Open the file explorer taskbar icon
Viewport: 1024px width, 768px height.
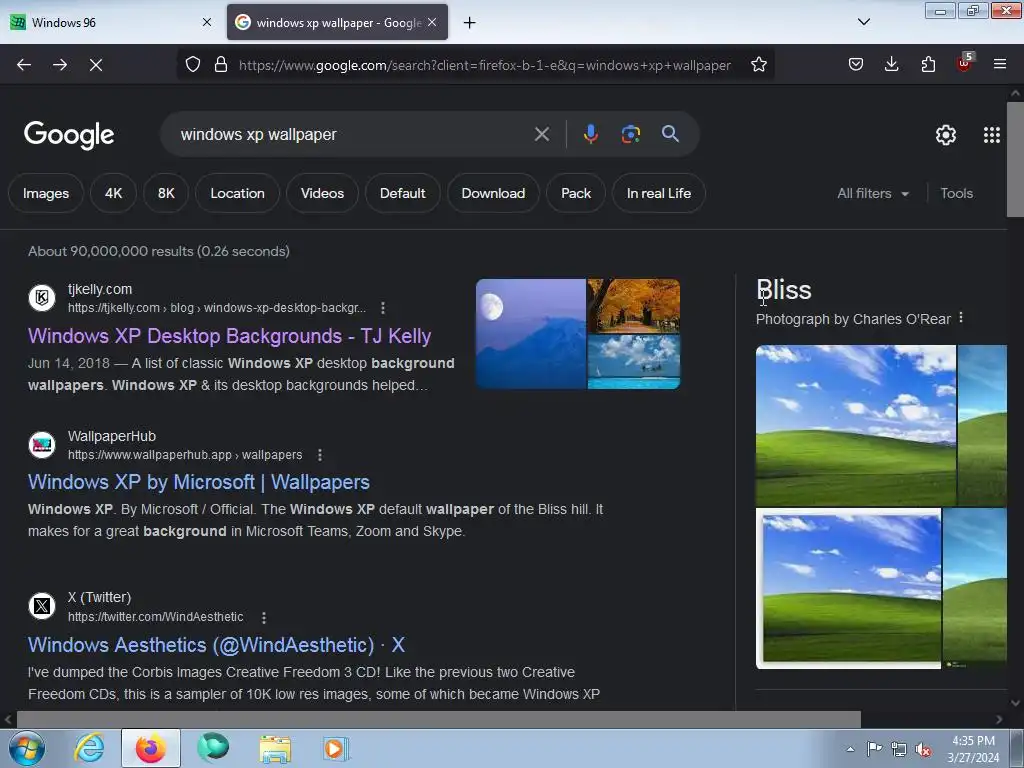[275, 748]
